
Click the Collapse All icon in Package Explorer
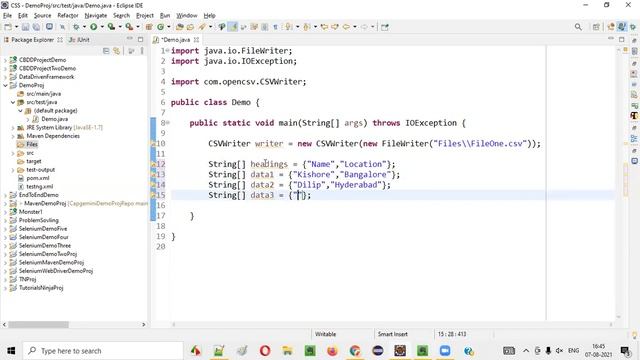pyautogui.click(x=106, y=51)
